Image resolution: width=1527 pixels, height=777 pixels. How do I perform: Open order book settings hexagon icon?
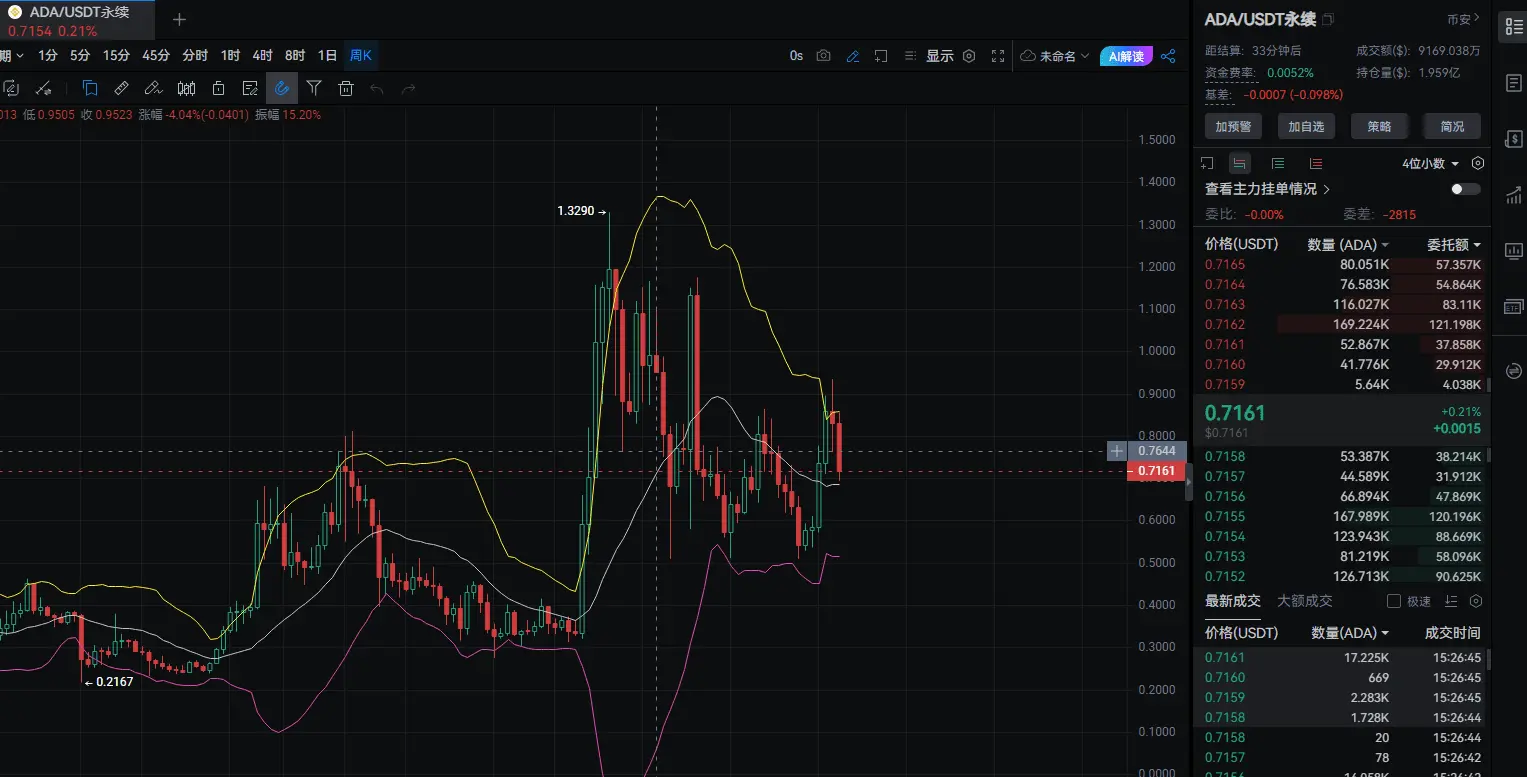pos(1478,164)
